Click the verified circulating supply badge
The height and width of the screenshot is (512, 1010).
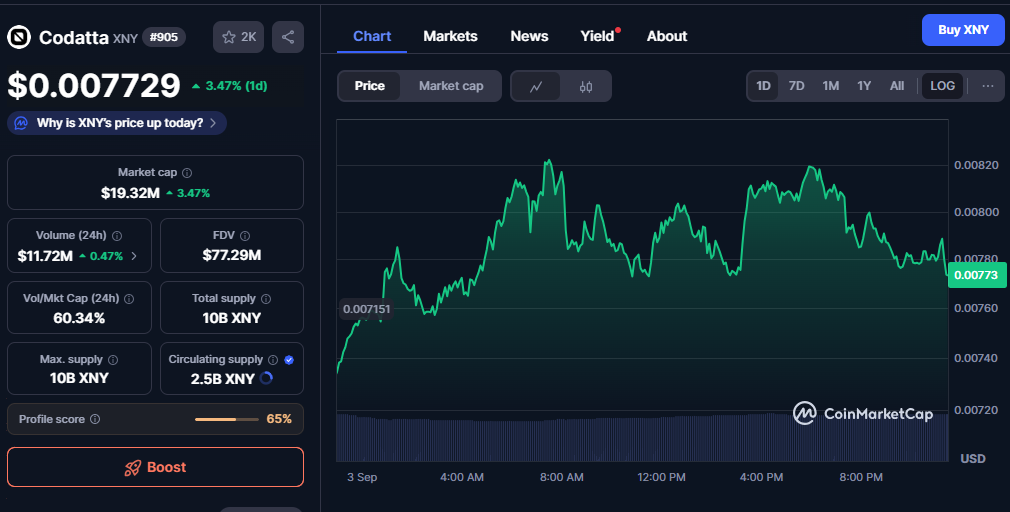(x=289, y=360)
